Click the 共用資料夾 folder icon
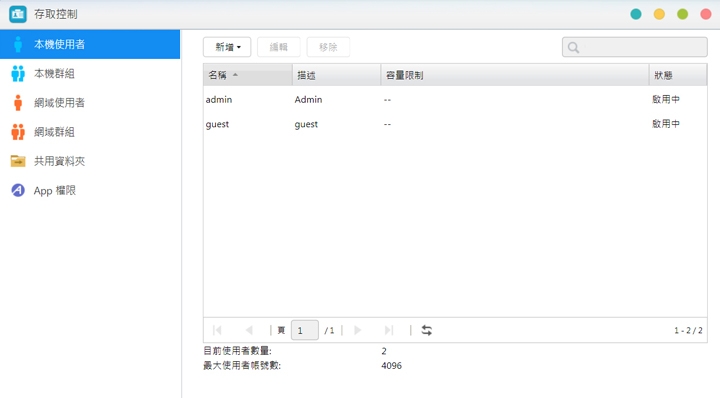Viewport: 720px width, 398px height. point(18,161)
